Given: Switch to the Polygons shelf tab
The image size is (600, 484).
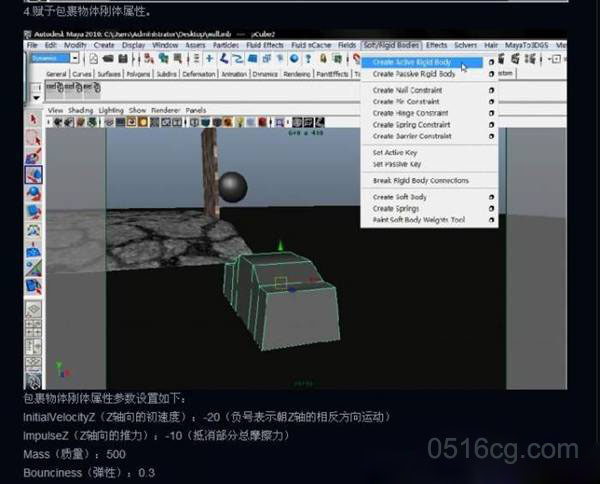Looking at the screenshot, I should [138, 74].
